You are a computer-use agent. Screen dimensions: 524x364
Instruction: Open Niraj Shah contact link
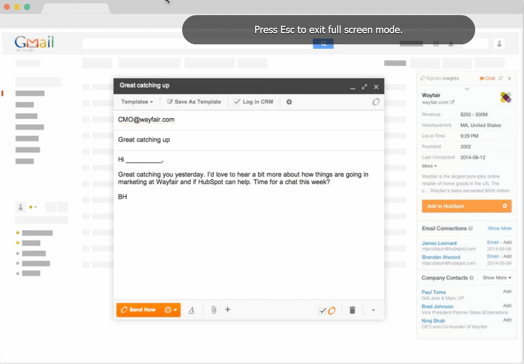tap(433, 321)
